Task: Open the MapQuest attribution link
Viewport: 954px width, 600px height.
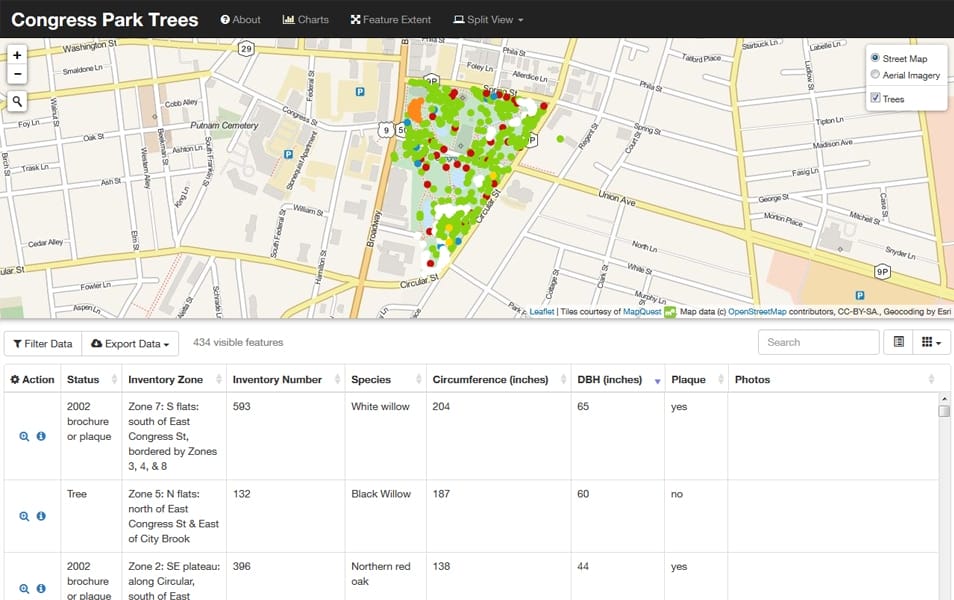Action: click(642, 312)
